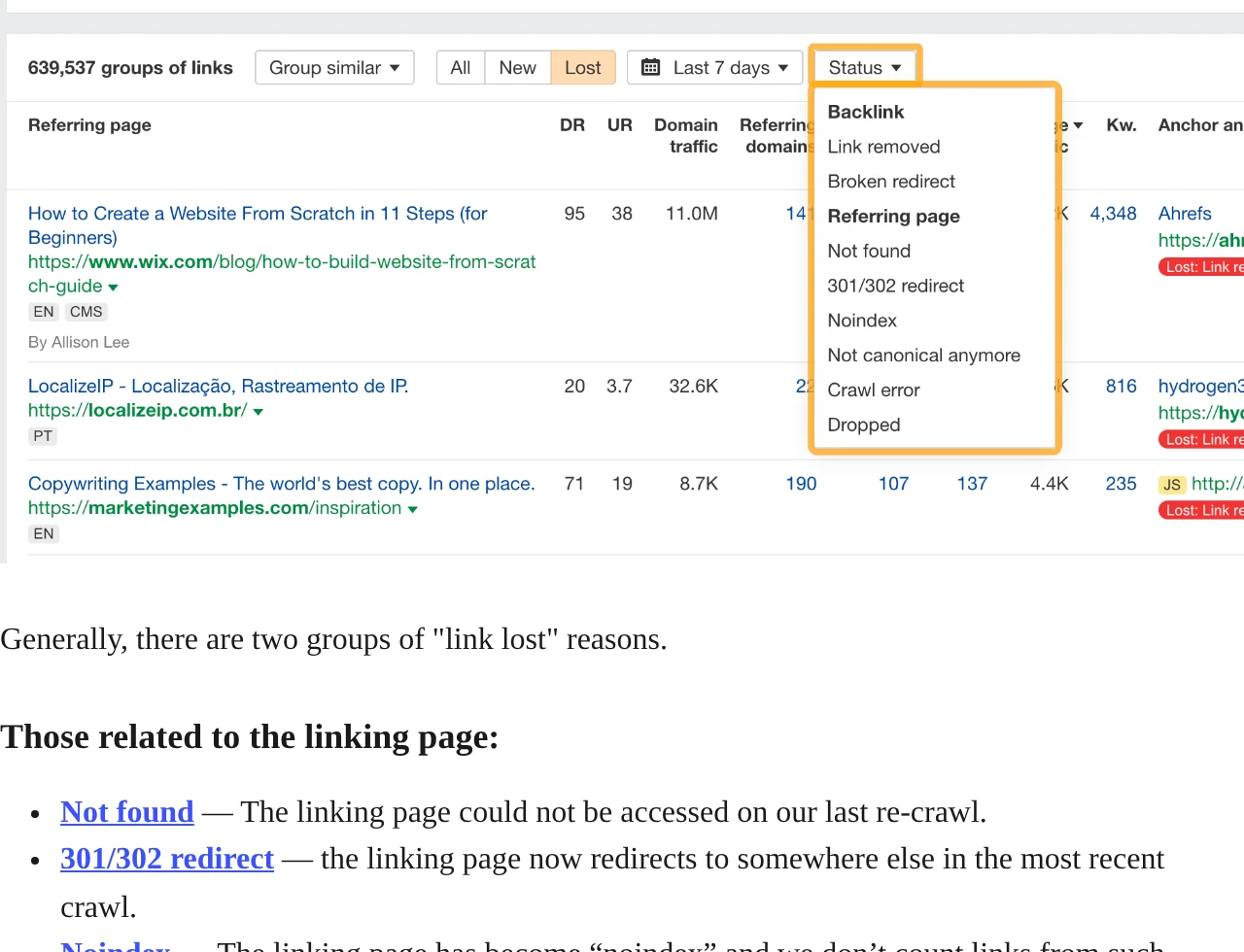
Task: Click the CMS tag on Wix row
Action: click(86, 312)
